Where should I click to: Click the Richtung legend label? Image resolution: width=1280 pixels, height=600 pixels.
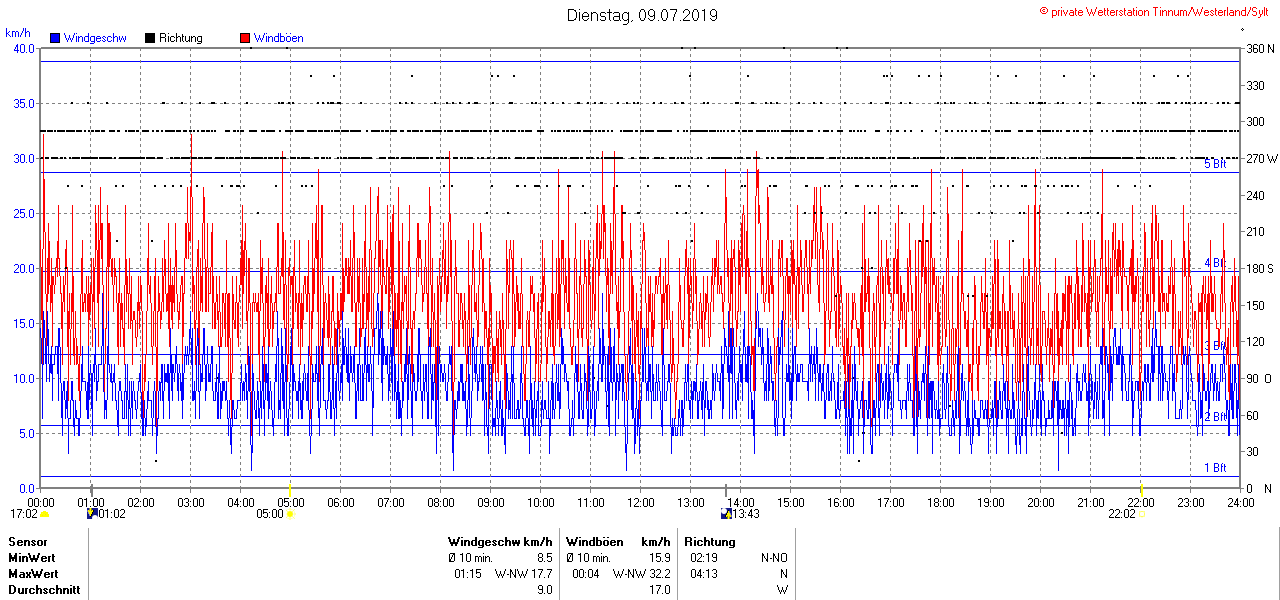180,38
